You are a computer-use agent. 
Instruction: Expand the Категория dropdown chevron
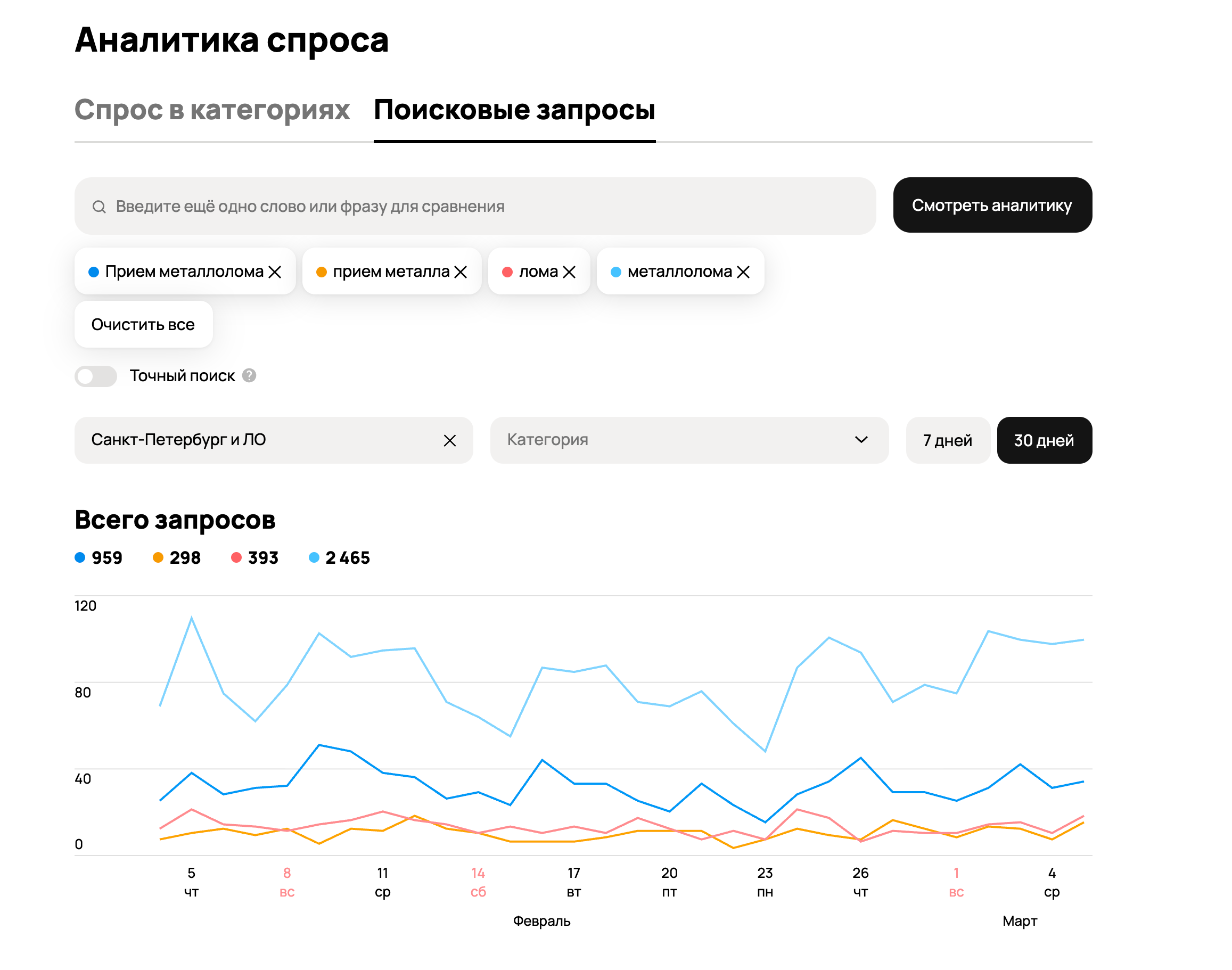click(861, 440)
